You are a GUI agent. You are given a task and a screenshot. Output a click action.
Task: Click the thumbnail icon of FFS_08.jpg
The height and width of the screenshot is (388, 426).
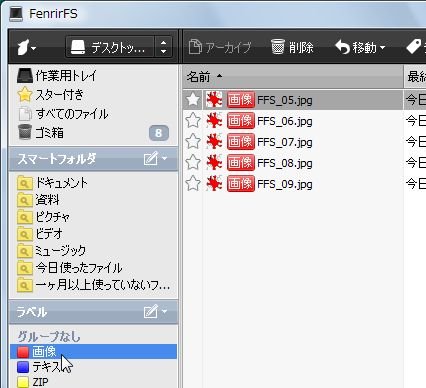pos(214,163)
